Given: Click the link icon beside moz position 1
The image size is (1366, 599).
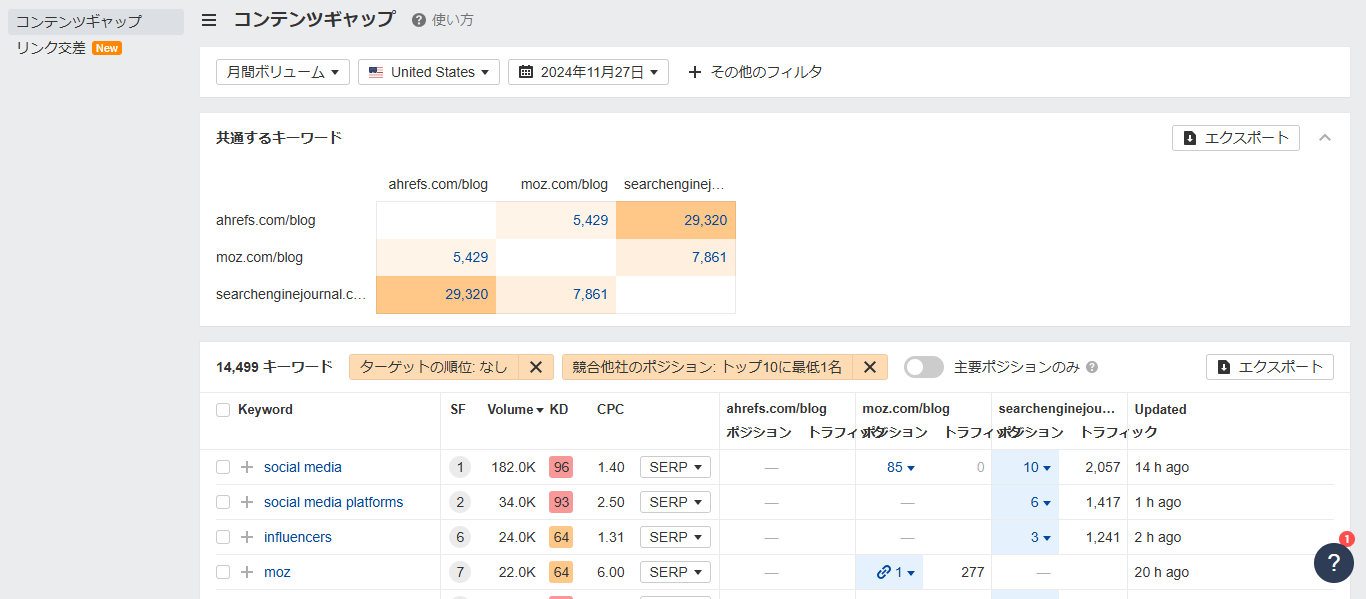Looking at the screenshot, I should coord(882,571).
